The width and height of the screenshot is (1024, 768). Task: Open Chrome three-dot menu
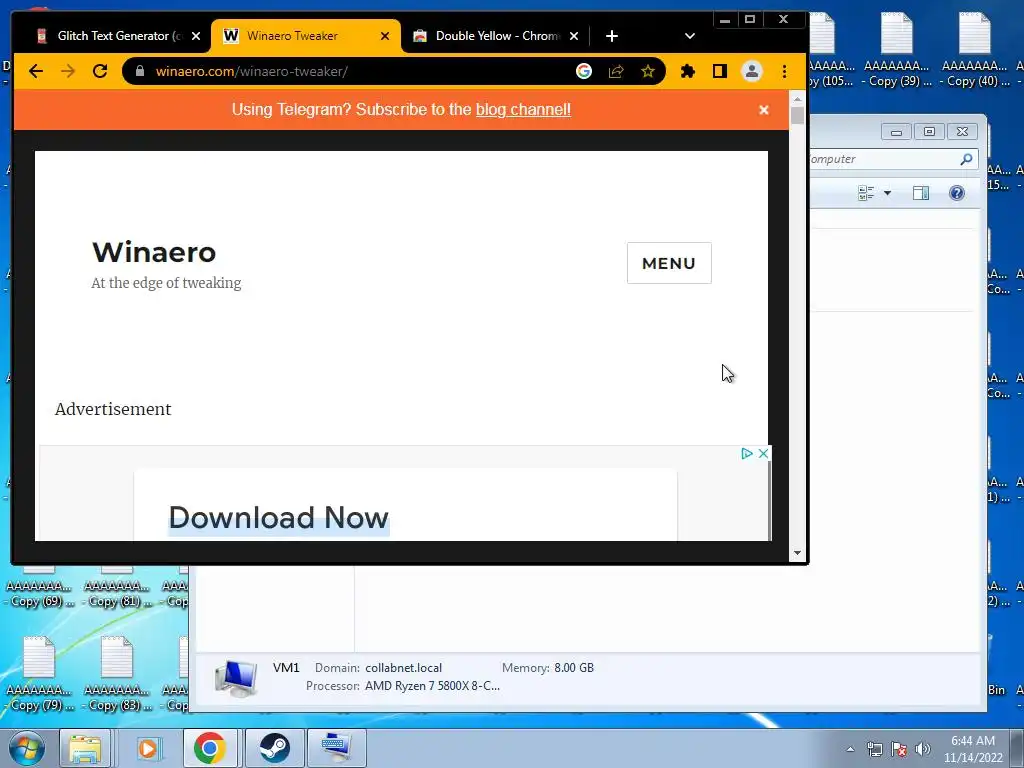[x=784, y=71]
